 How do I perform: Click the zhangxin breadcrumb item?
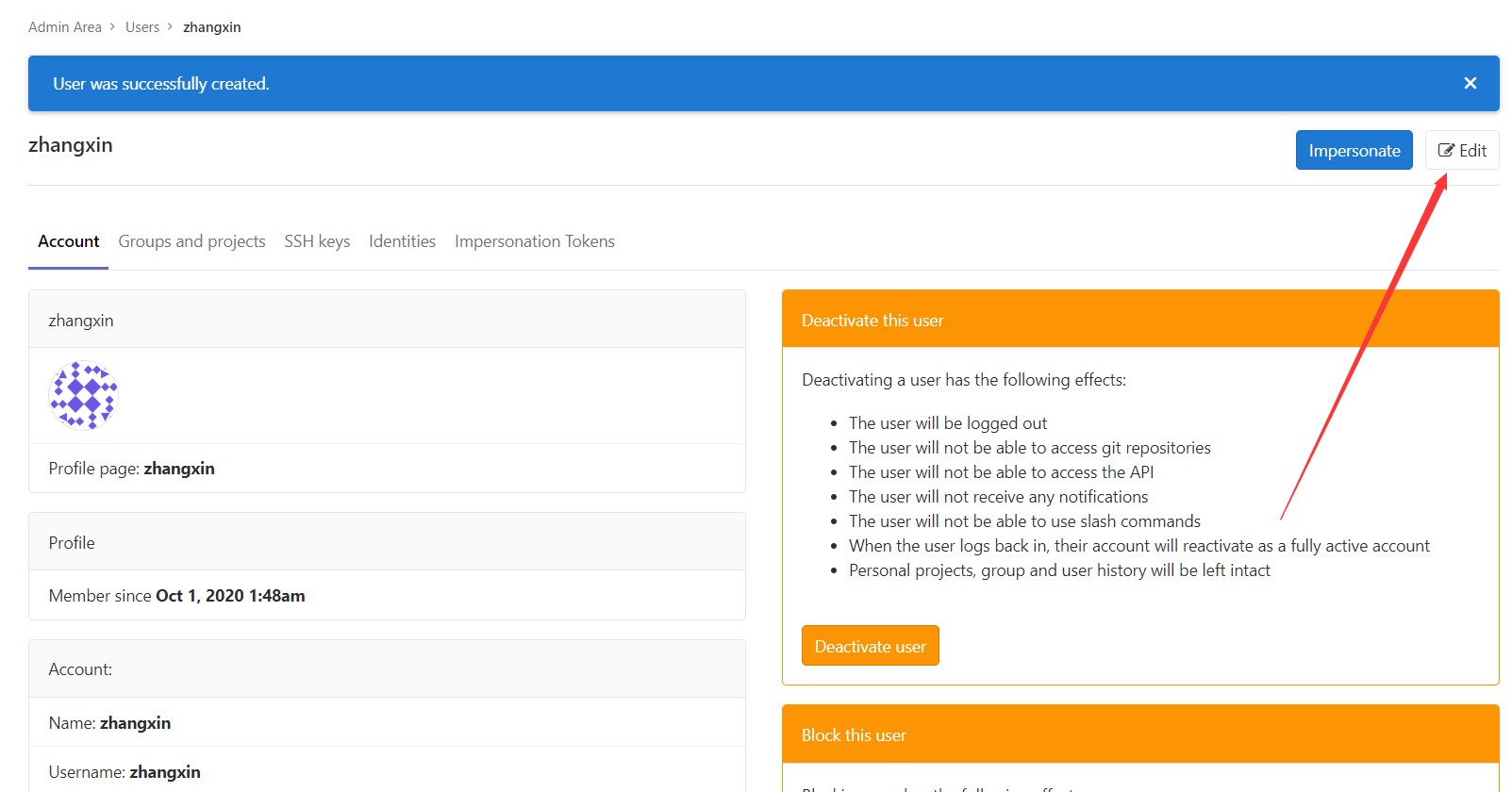[x=211, y=27]
